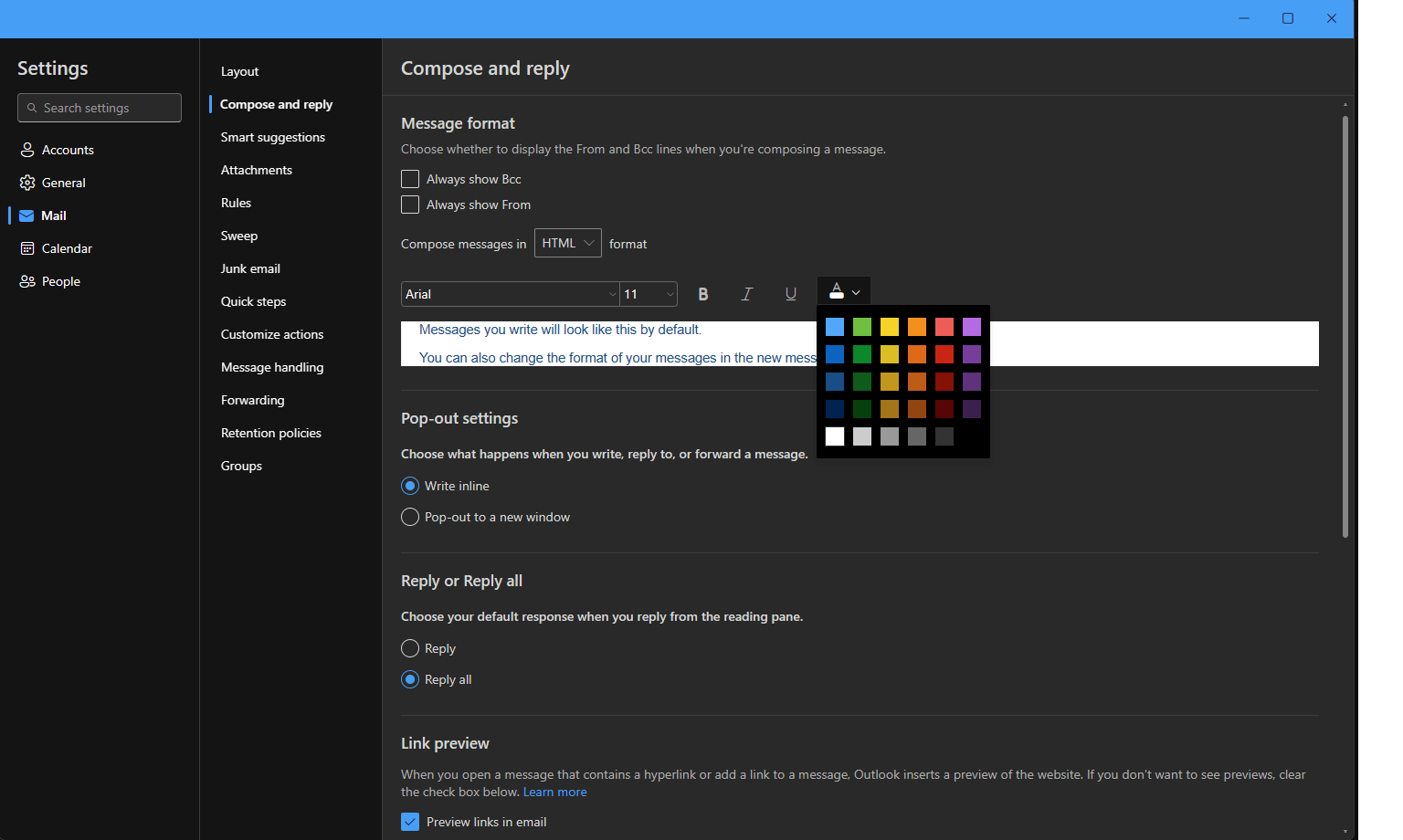Open the Retention policies settings section
Image resolution: width=1403 pixels, height=840 pixels.
point(270,432)
